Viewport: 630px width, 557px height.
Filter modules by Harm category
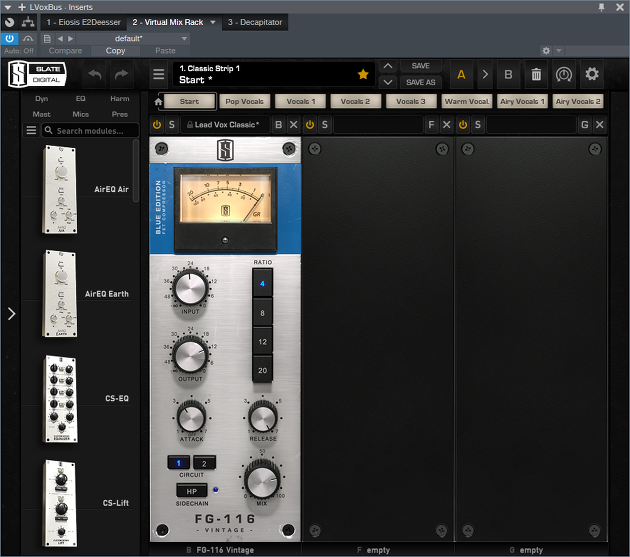(120, 98)
